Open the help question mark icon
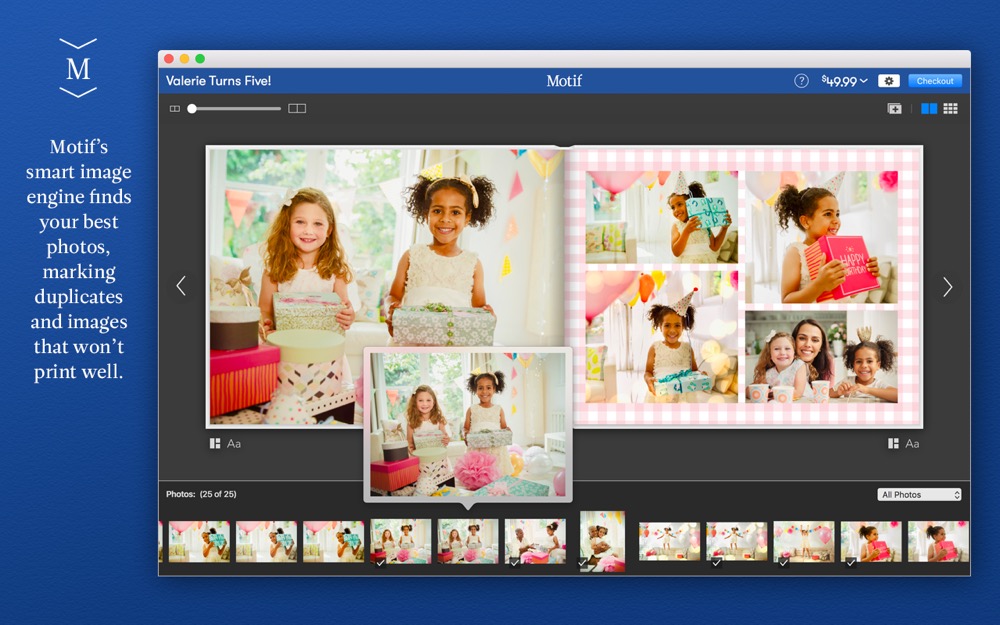1000x625 pixels. [x=801, y=81]
